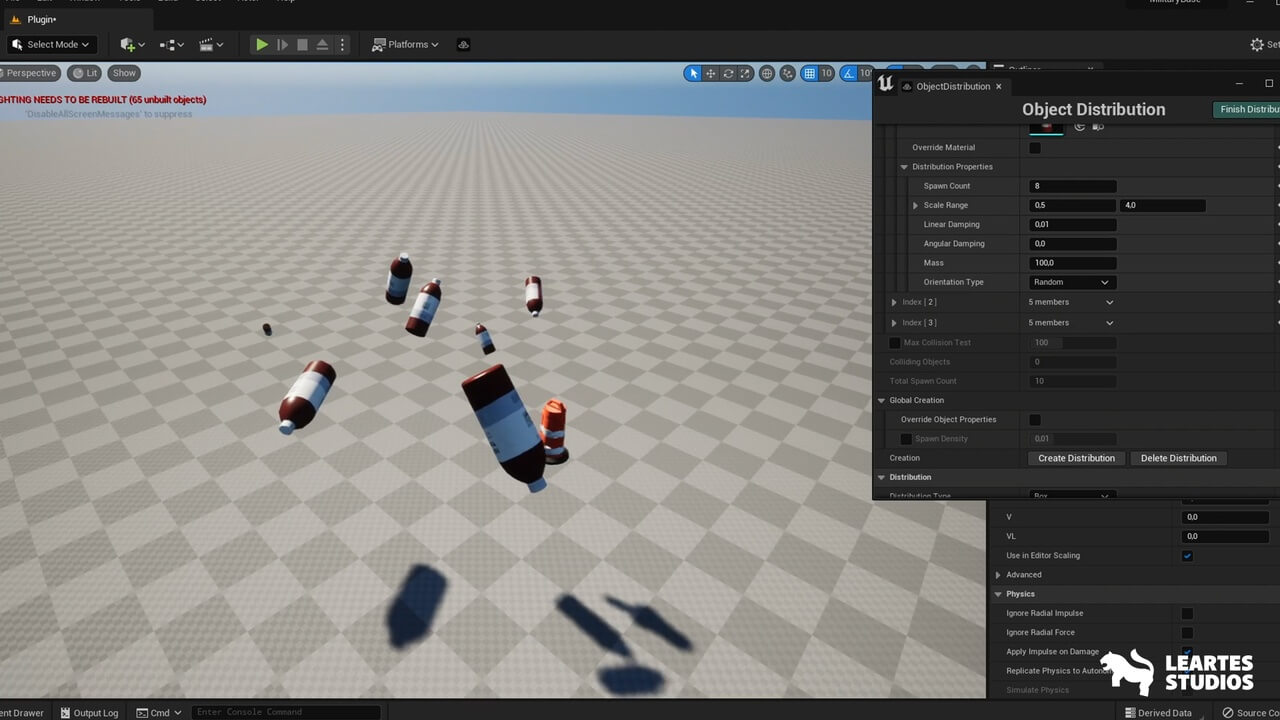Toggle the grid snapping icon
1280x720 pixels.
coord(810,73)
